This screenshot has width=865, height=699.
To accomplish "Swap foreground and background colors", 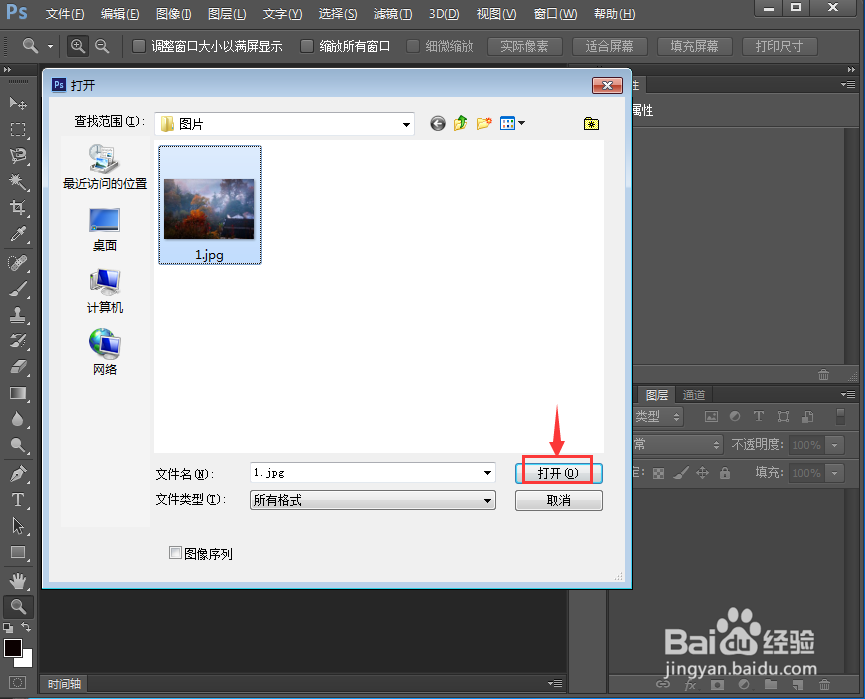I will pyautogui.click(x=26, y=627).
